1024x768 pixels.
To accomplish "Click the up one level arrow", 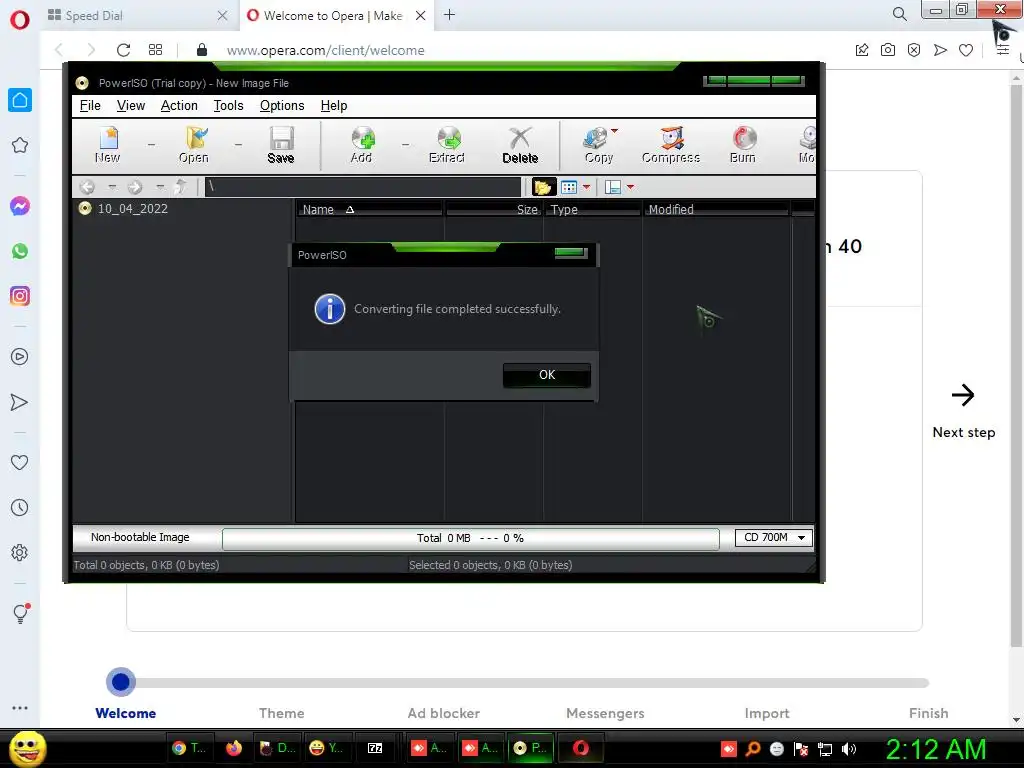I will pos(180,187).
